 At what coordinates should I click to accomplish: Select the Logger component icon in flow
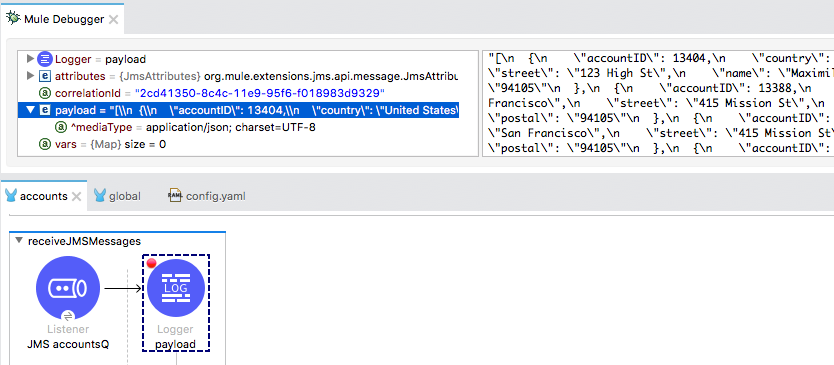(x=176, y=289)
